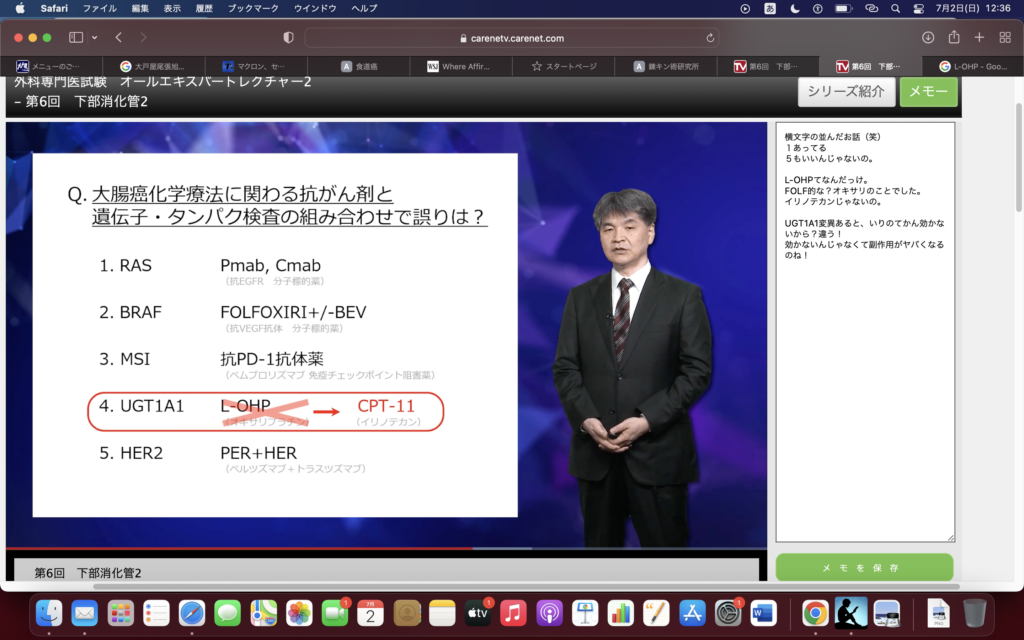Image resolution: width=1024 pixels, height=640 pixels.
Task: Show the tab overview grid icon
Action: 1005,37
